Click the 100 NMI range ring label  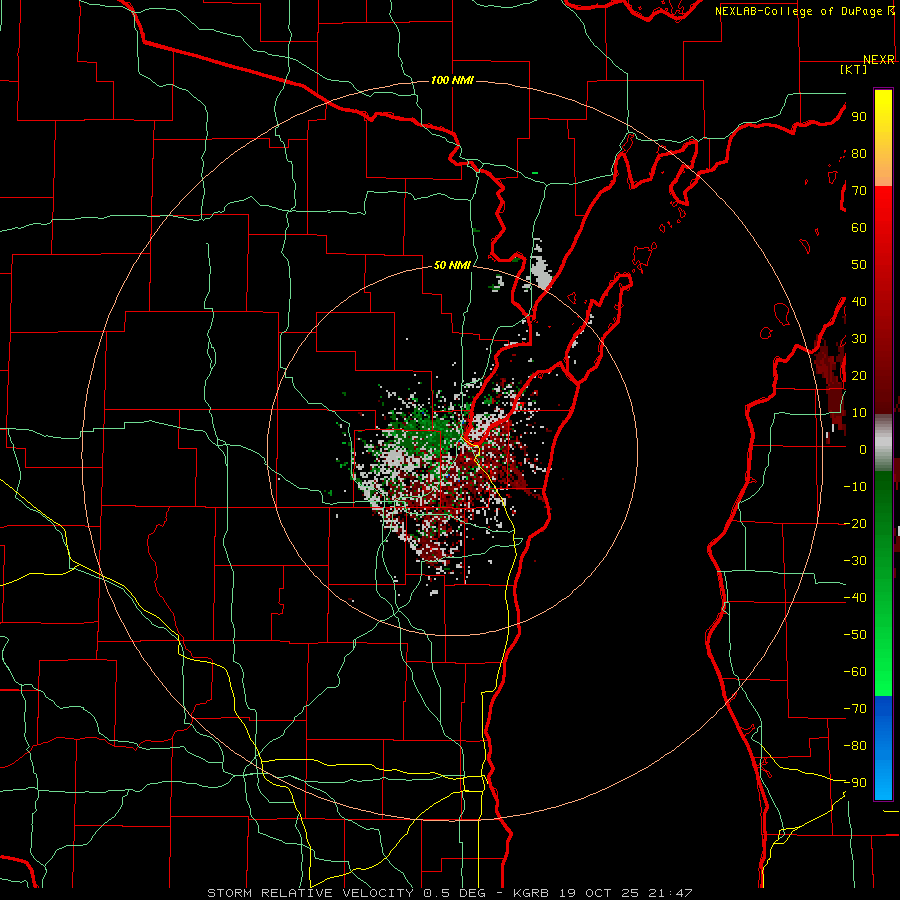[x=452, y=80]
